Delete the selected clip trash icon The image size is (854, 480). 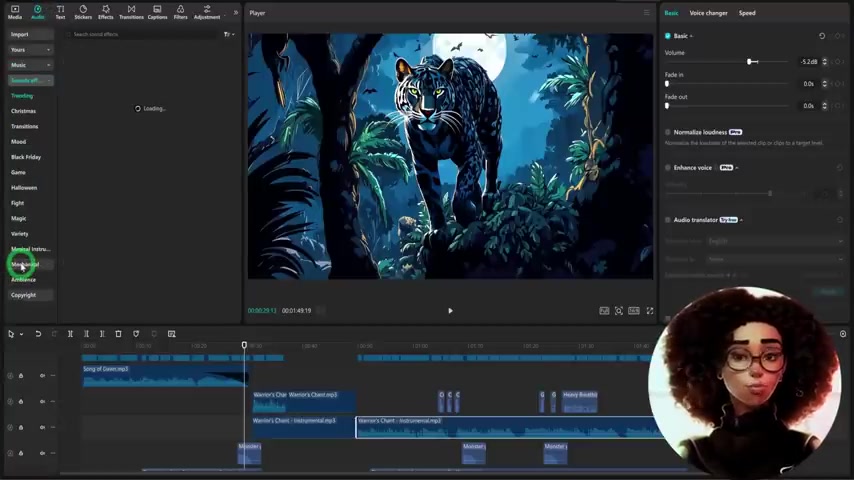[118, 334]
